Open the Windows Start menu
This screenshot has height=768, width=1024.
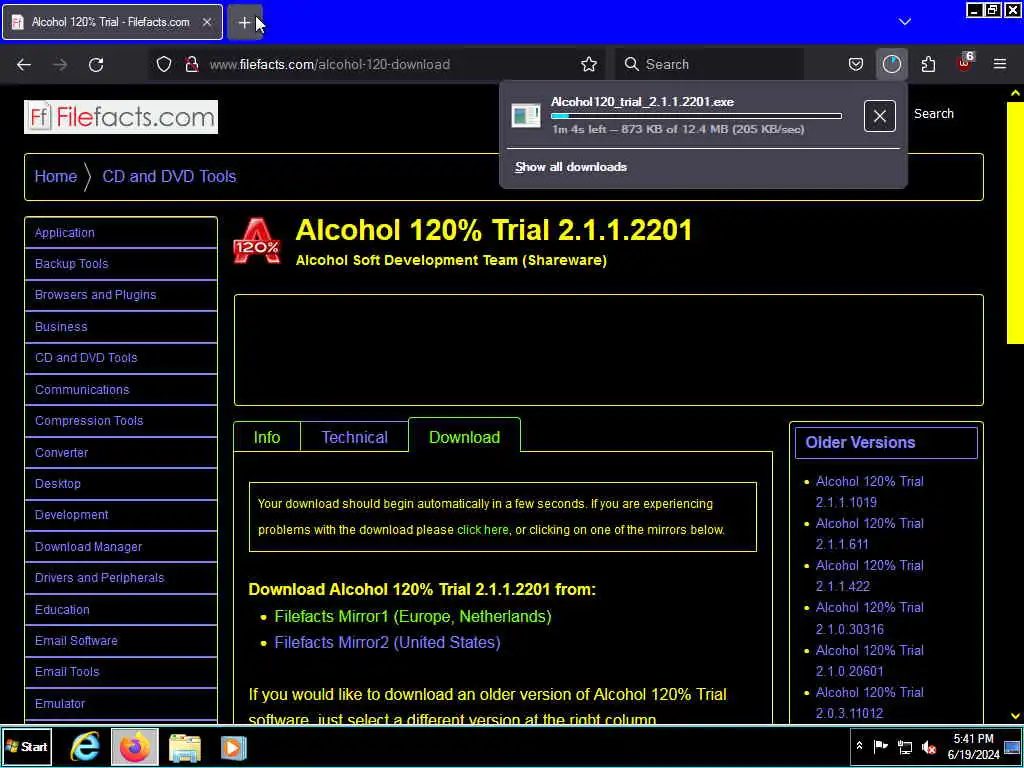click(x=27, y=746)
